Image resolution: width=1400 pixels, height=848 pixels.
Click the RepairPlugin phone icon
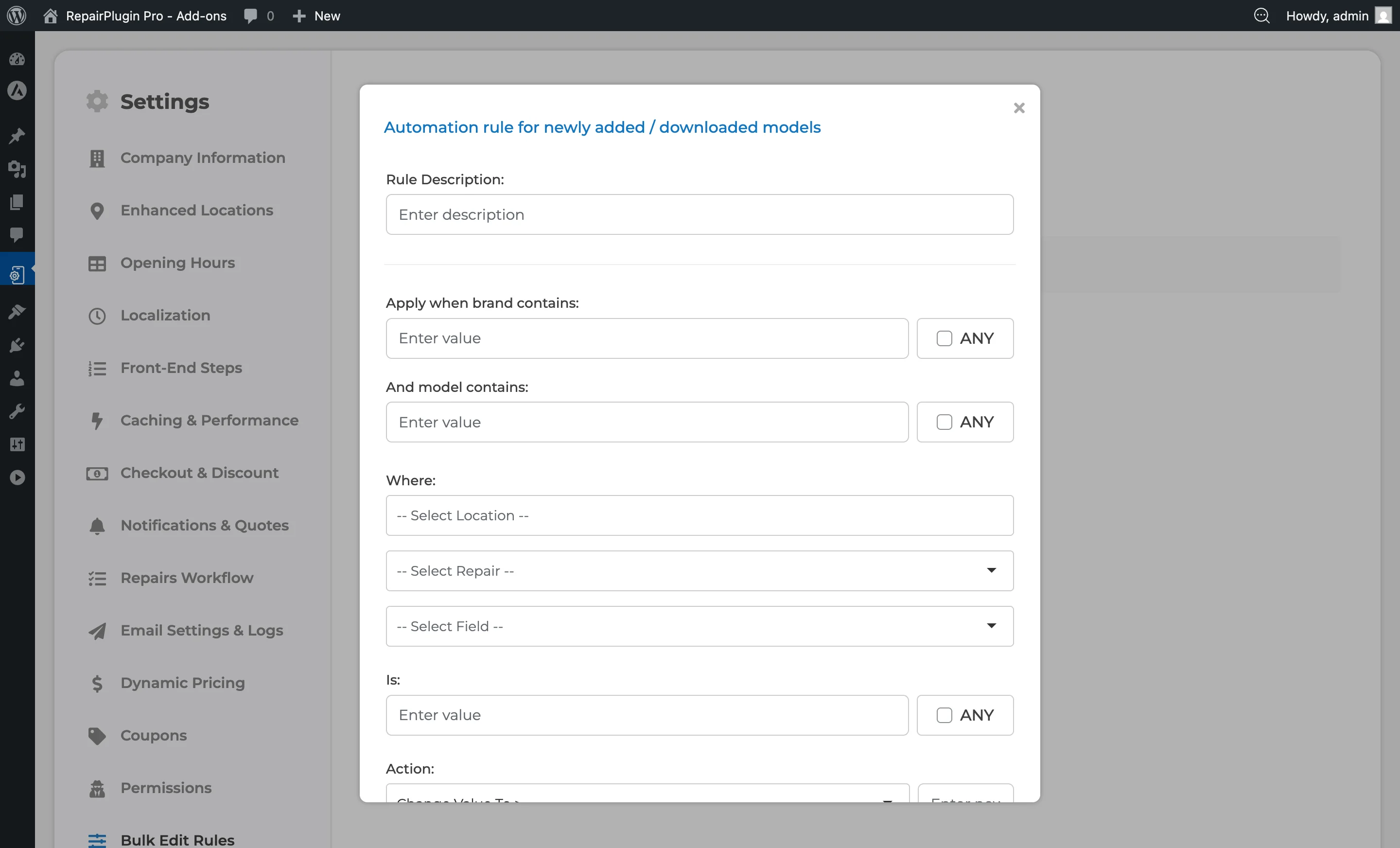pos(17,275)
